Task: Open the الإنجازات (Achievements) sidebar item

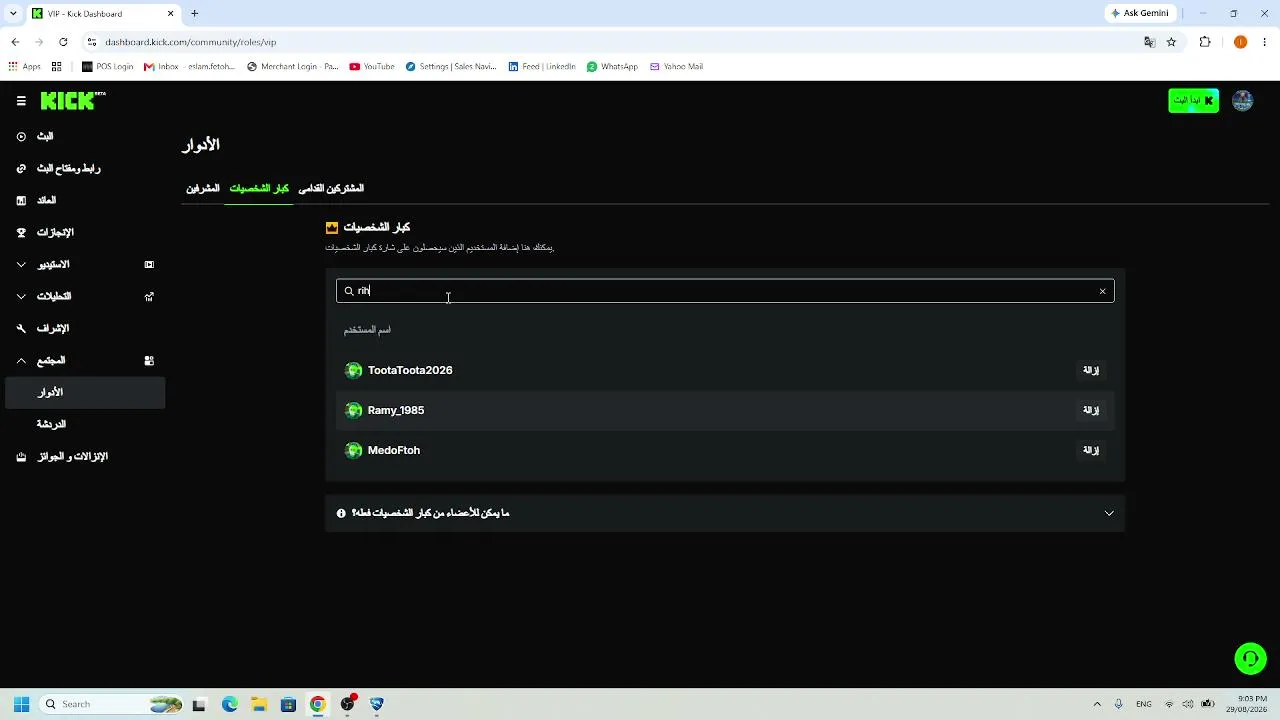Action: pos(85,232)
